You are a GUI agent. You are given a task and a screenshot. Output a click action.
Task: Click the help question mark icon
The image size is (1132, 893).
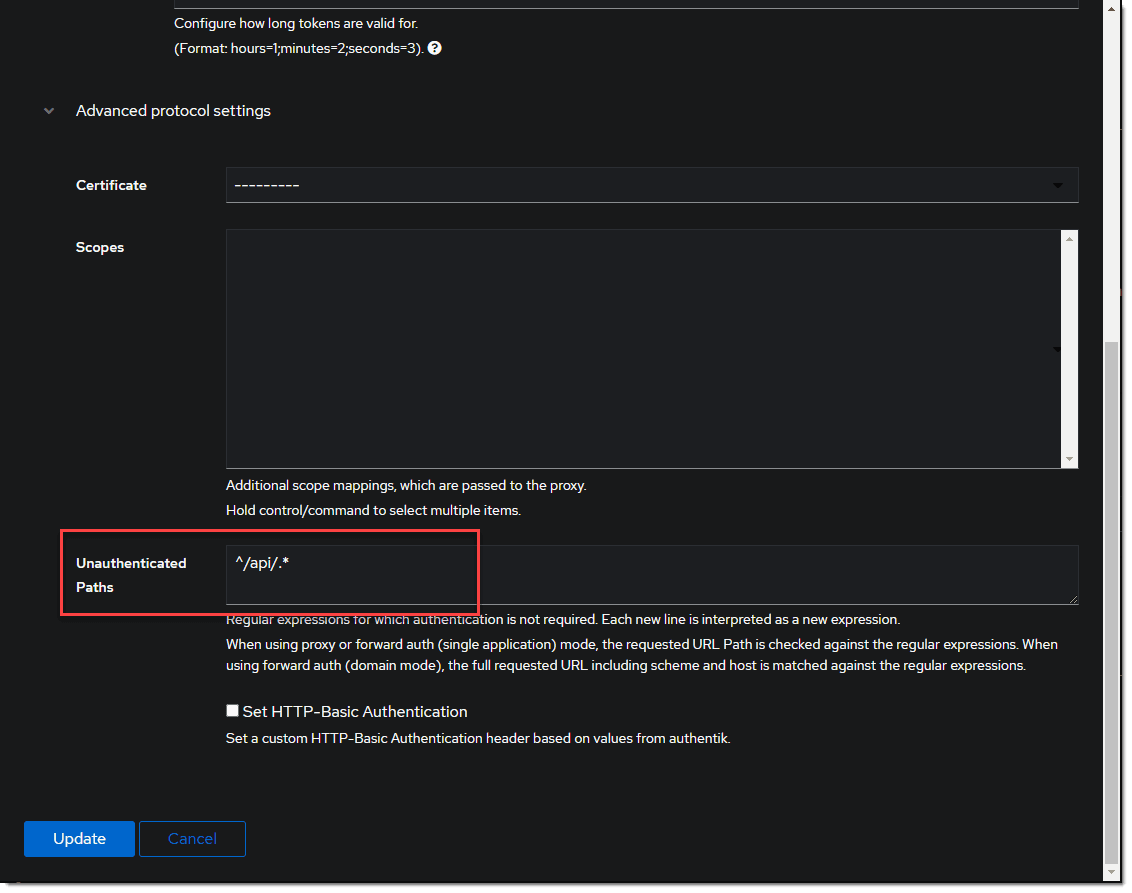[435, 48]
